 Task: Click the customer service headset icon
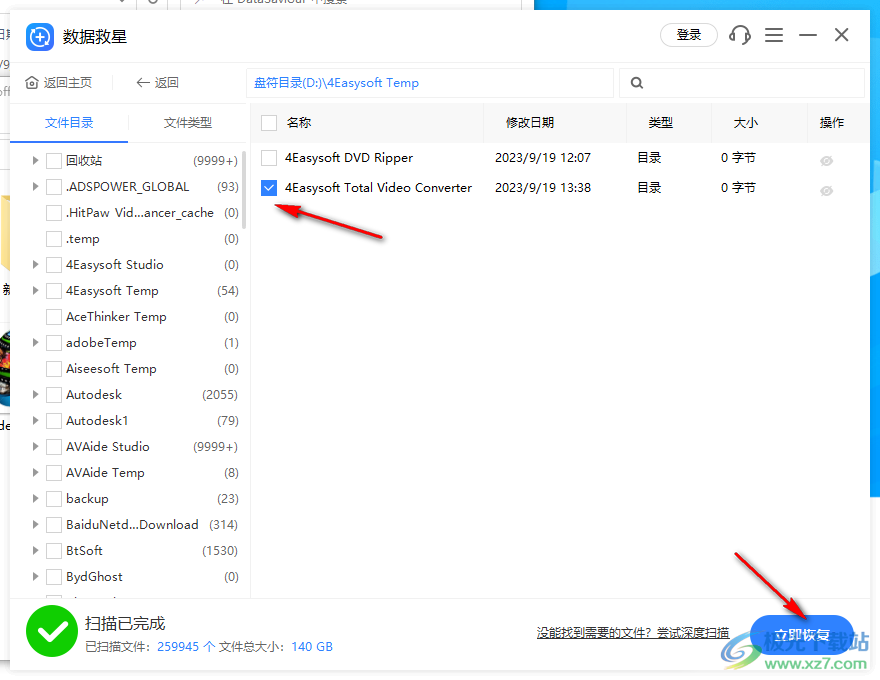[x=740, y=35]
